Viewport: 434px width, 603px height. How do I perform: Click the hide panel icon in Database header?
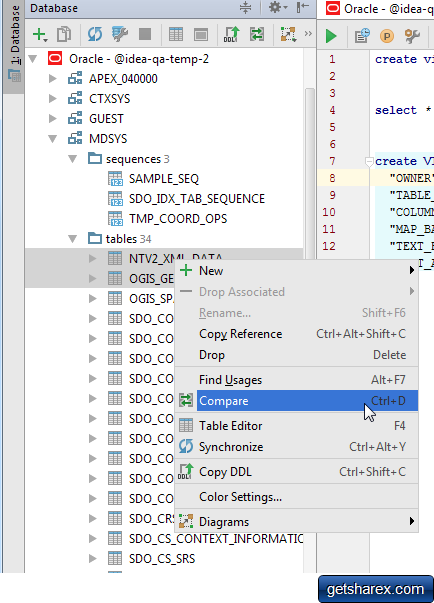[x=303, y=7]
